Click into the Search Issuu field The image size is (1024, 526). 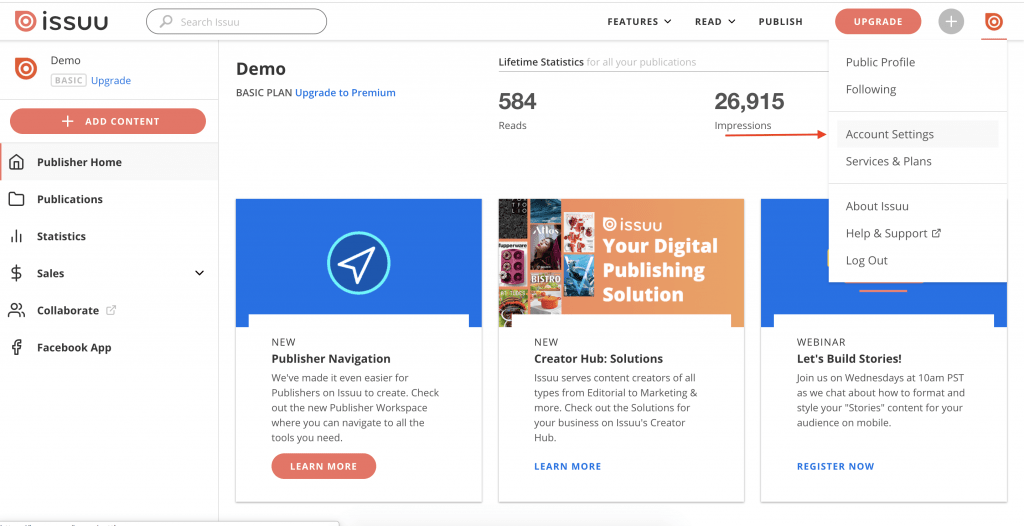(236, 22)
